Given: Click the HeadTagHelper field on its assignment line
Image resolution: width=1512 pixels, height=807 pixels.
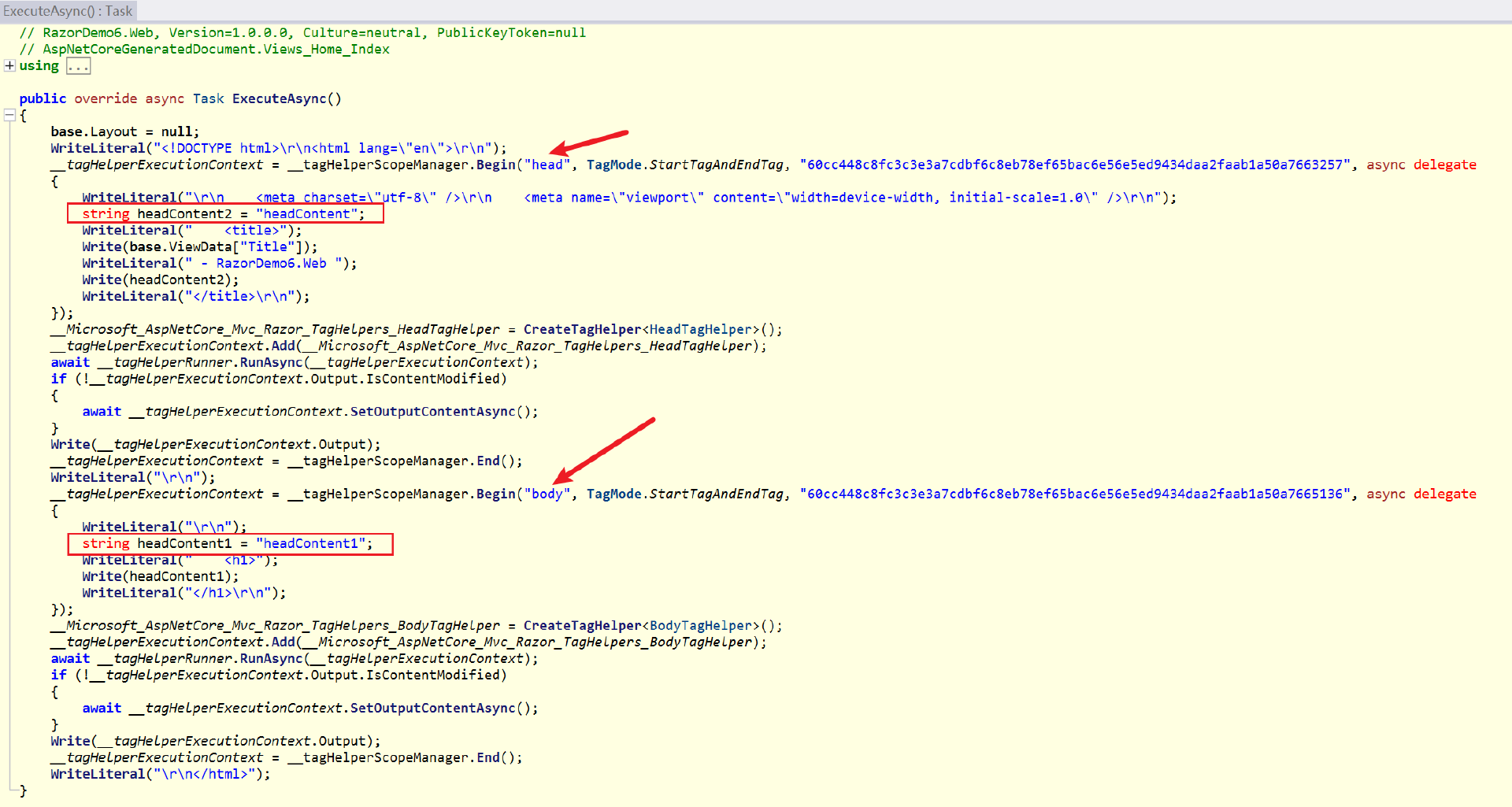Looking at the screenshot, I should 275,329.
